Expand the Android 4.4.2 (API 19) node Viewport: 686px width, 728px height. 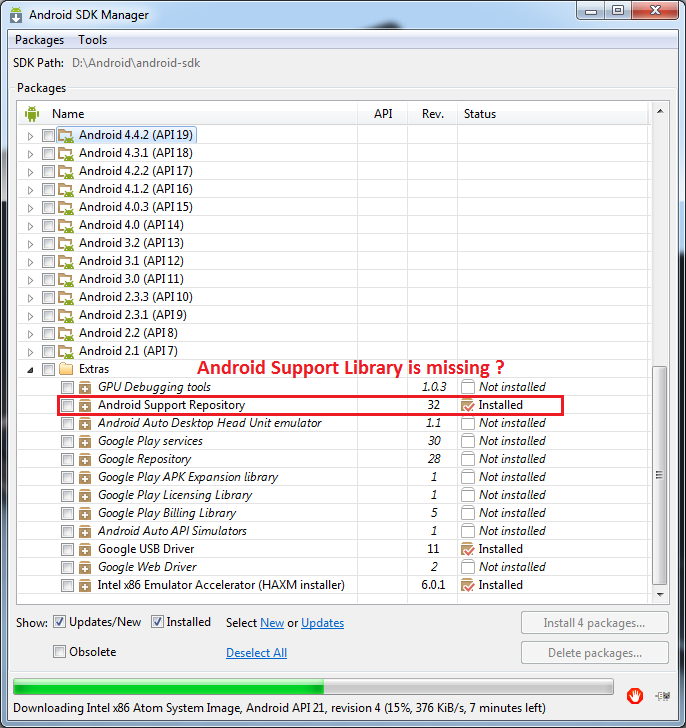pos(30,136)
